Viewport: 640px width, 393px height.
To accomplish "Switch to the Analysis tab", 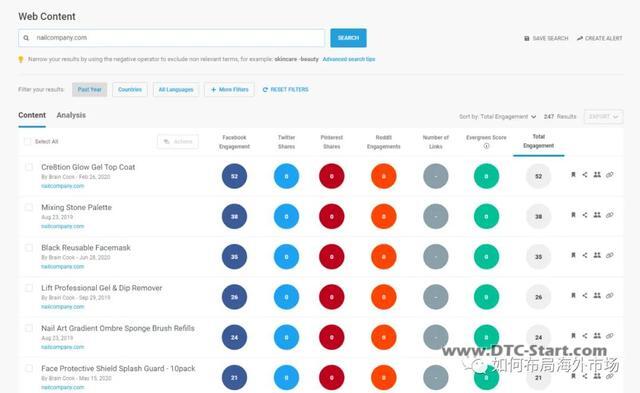I will 71,115.
